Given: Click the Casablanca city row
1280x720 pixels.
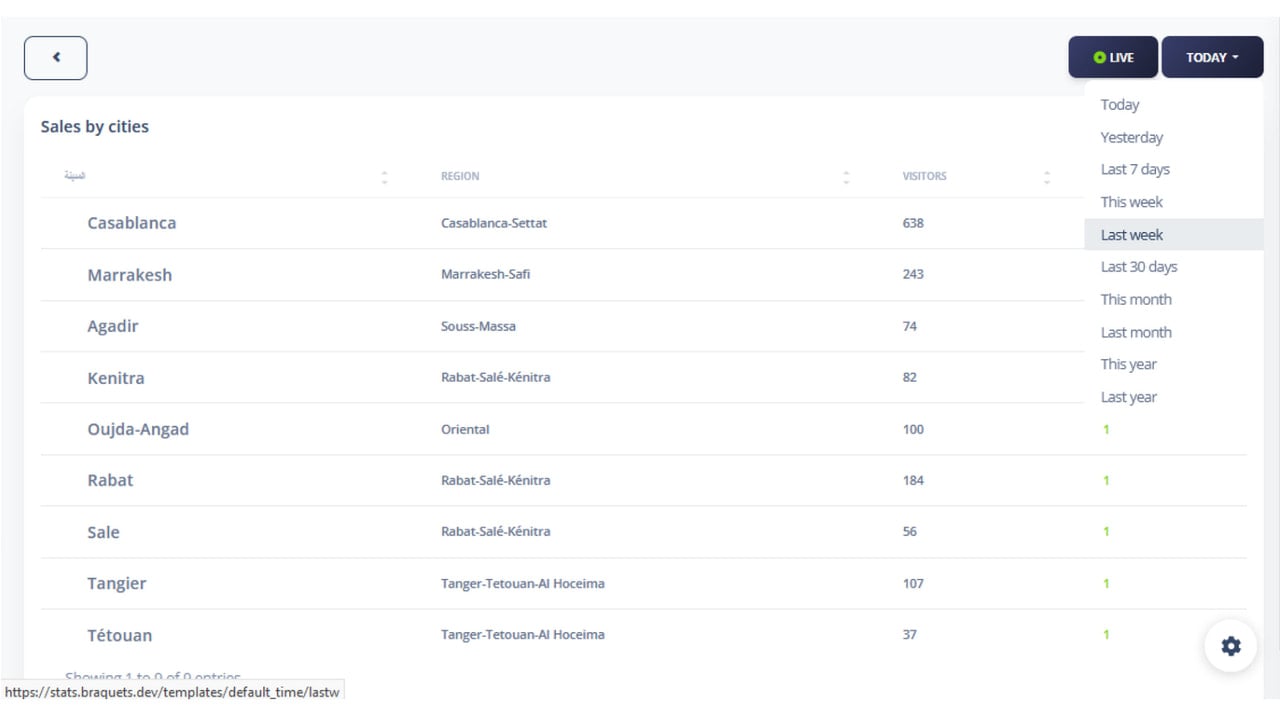Looking at the screenshot, I should 643,223.
